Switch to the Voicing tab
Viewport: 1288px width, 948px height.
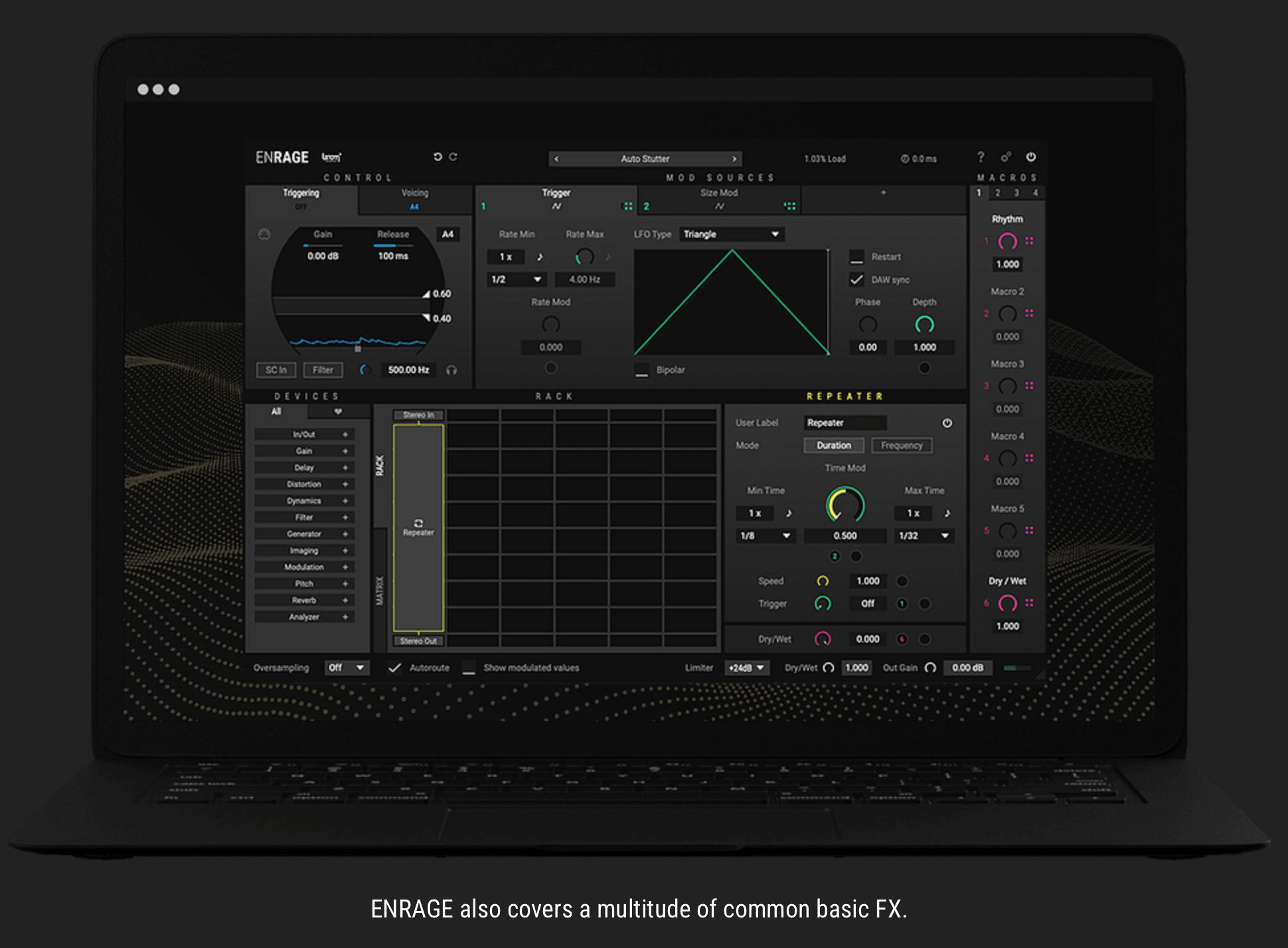pos(415,198)
